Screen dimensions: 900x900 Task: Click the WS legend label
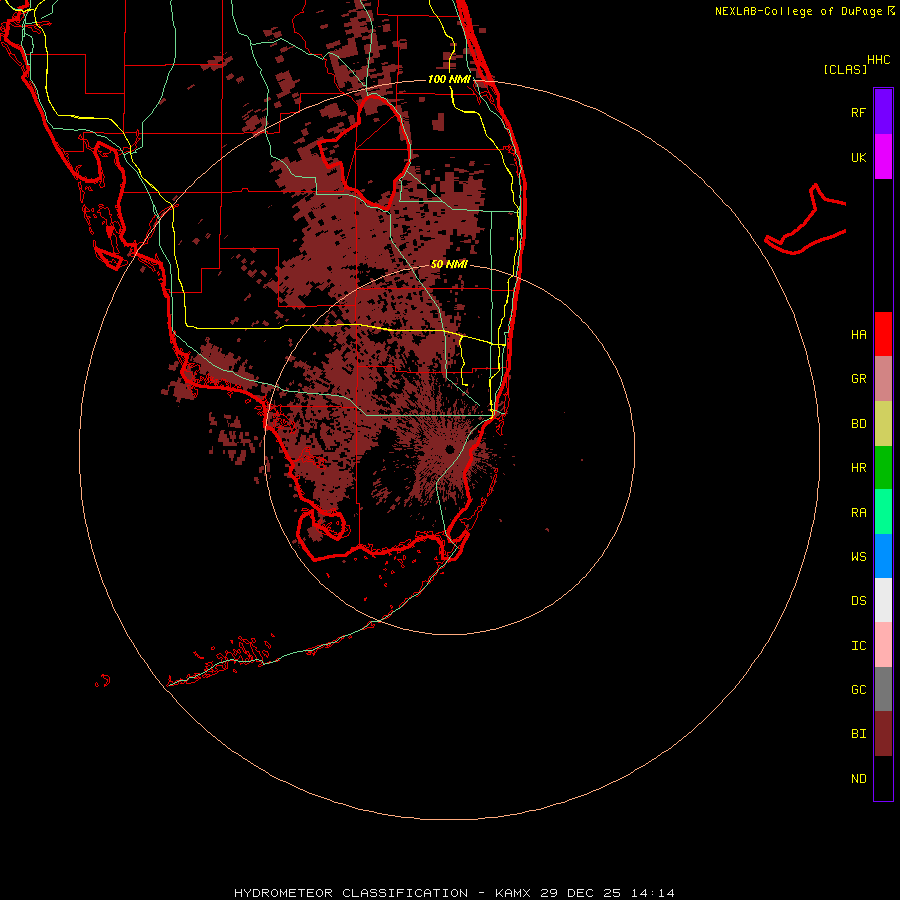(x=858, y=556)
